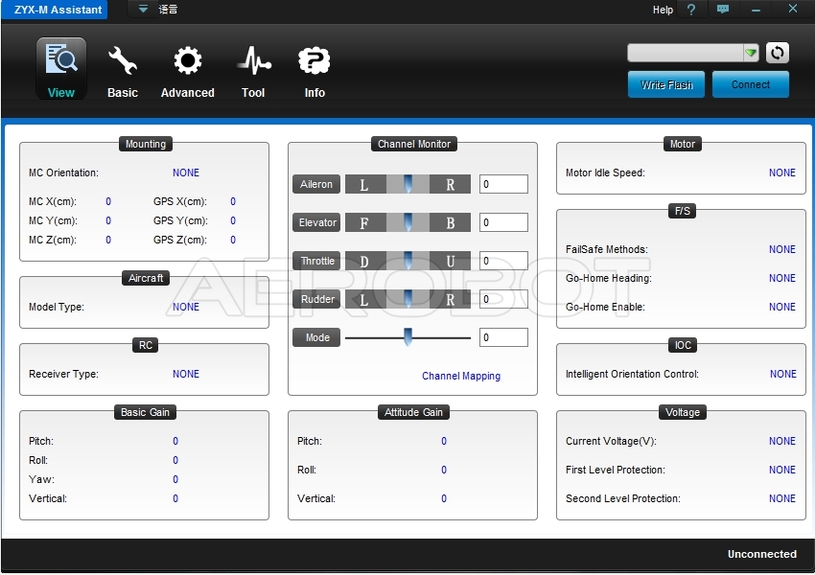The image size is (815, 575).
Task: Open the feedback message icon
Action: 723,10
